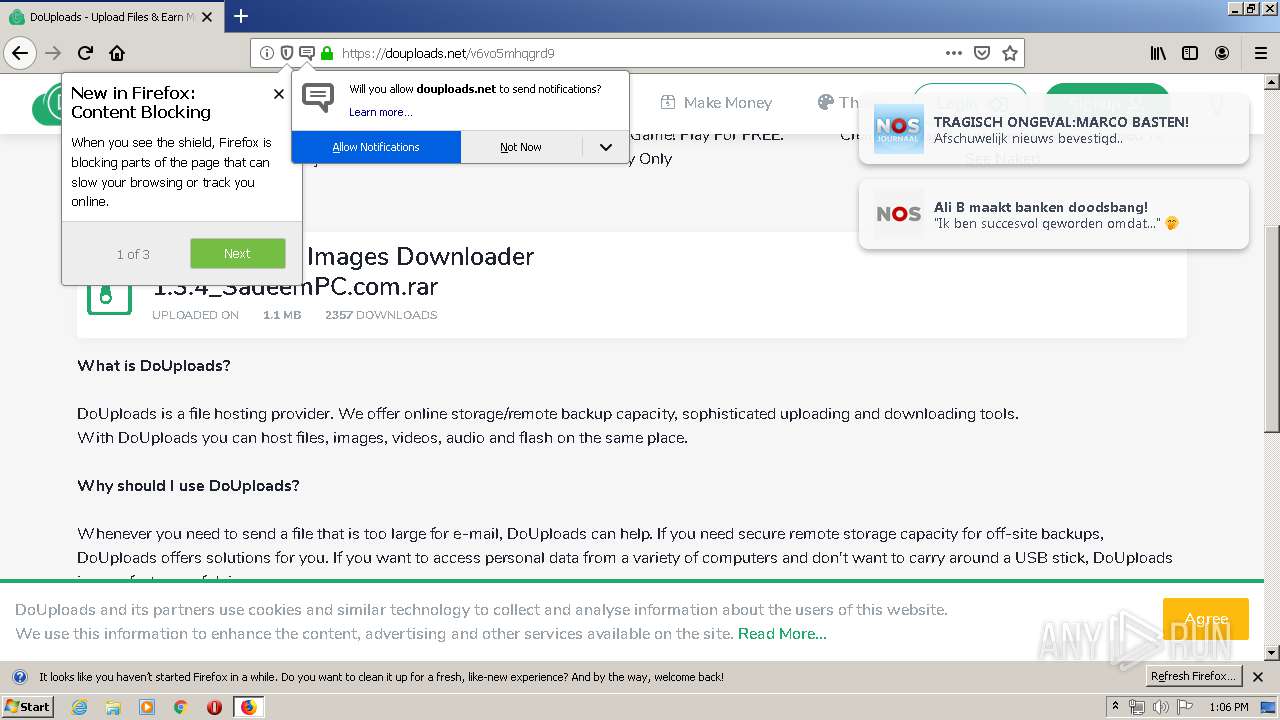Open Opera from the taskbar

click(x=214, y=707)
